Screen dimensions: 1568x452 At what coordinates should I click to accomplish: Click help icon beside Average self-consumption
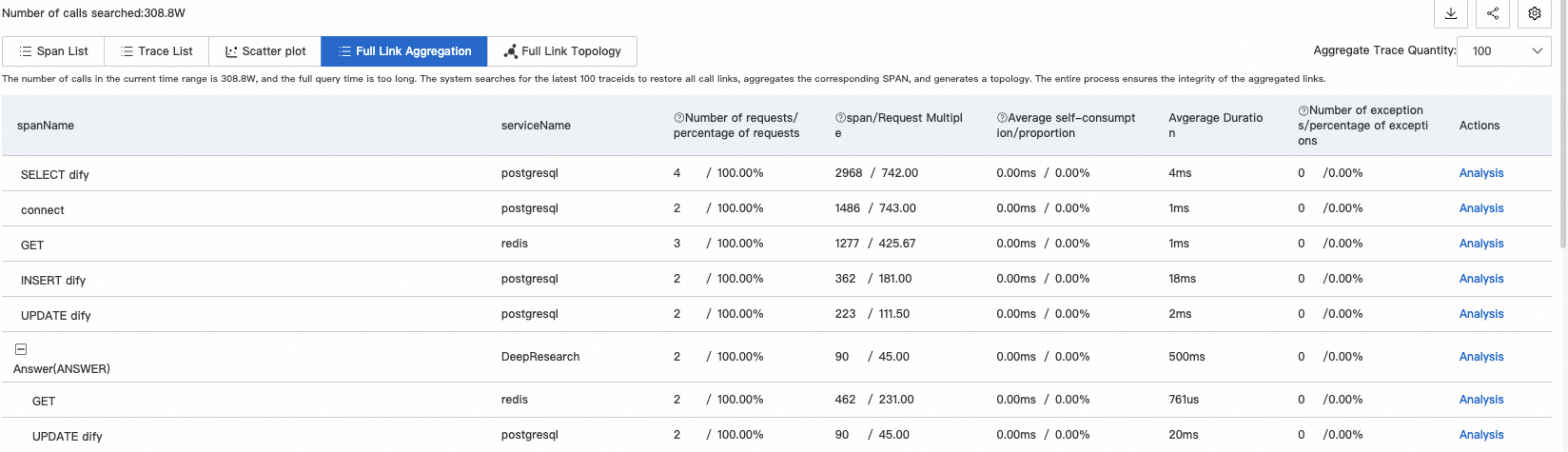pos(1002,118)
